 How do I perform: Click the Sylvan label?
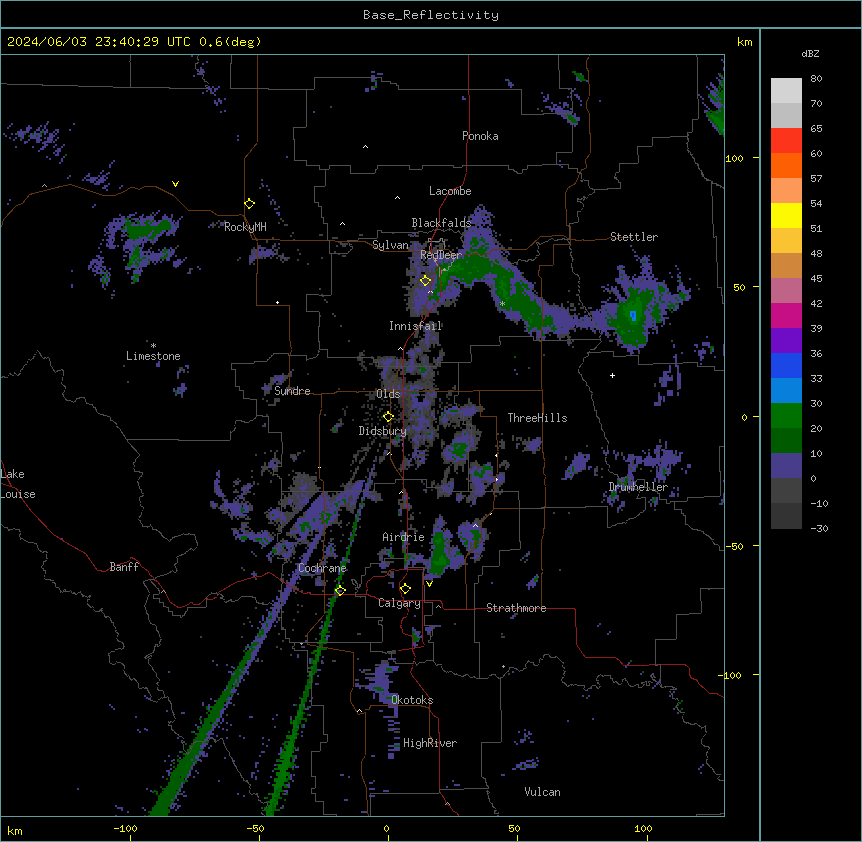coord(390,245)
